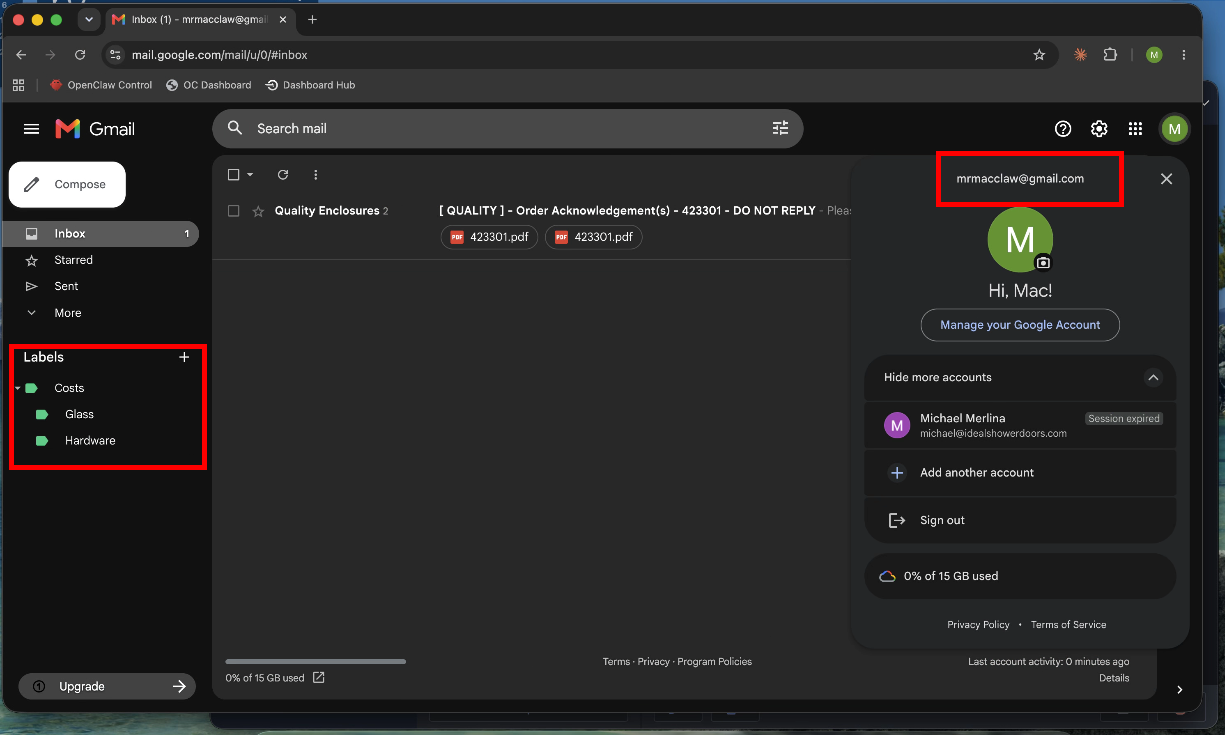Open Terms of Service link in popup
The image size is (1225, 735).
coord(1068,625)
